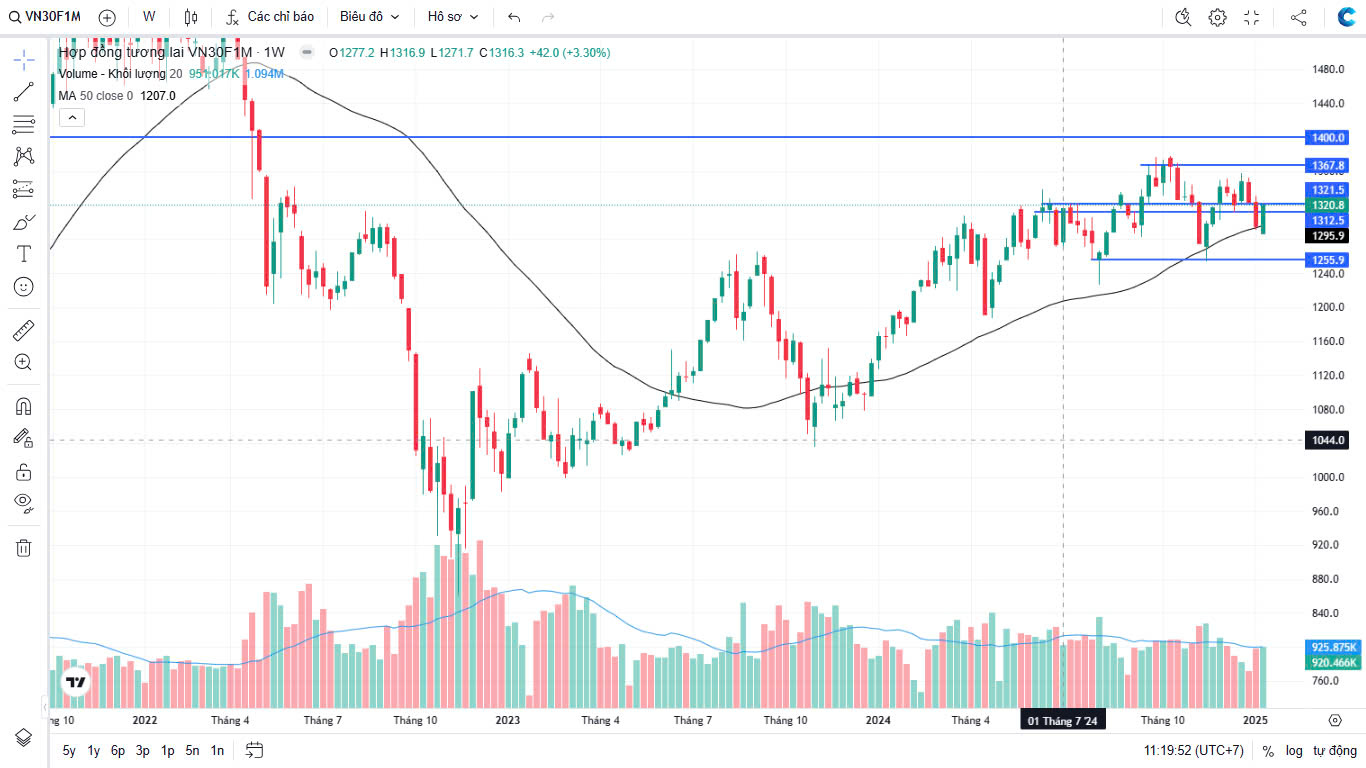Lock all drawing tools

(x=24, y=471)
